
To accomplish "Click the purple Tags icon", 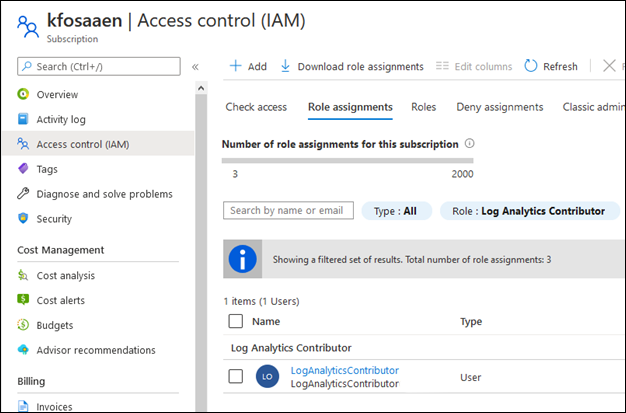I will [x=23, y=169].
